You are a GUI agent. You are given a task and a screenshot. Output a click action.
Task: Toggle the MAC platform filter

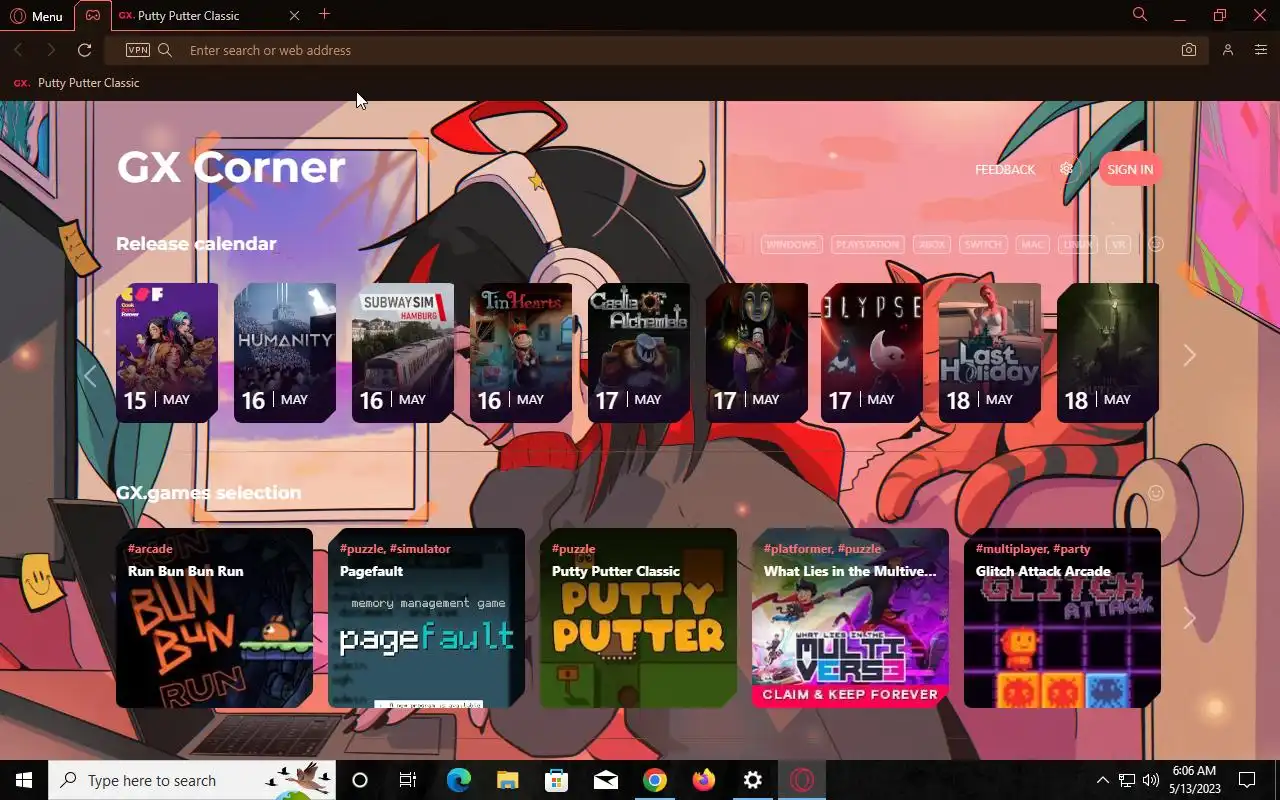click(x=1032, y=244)
